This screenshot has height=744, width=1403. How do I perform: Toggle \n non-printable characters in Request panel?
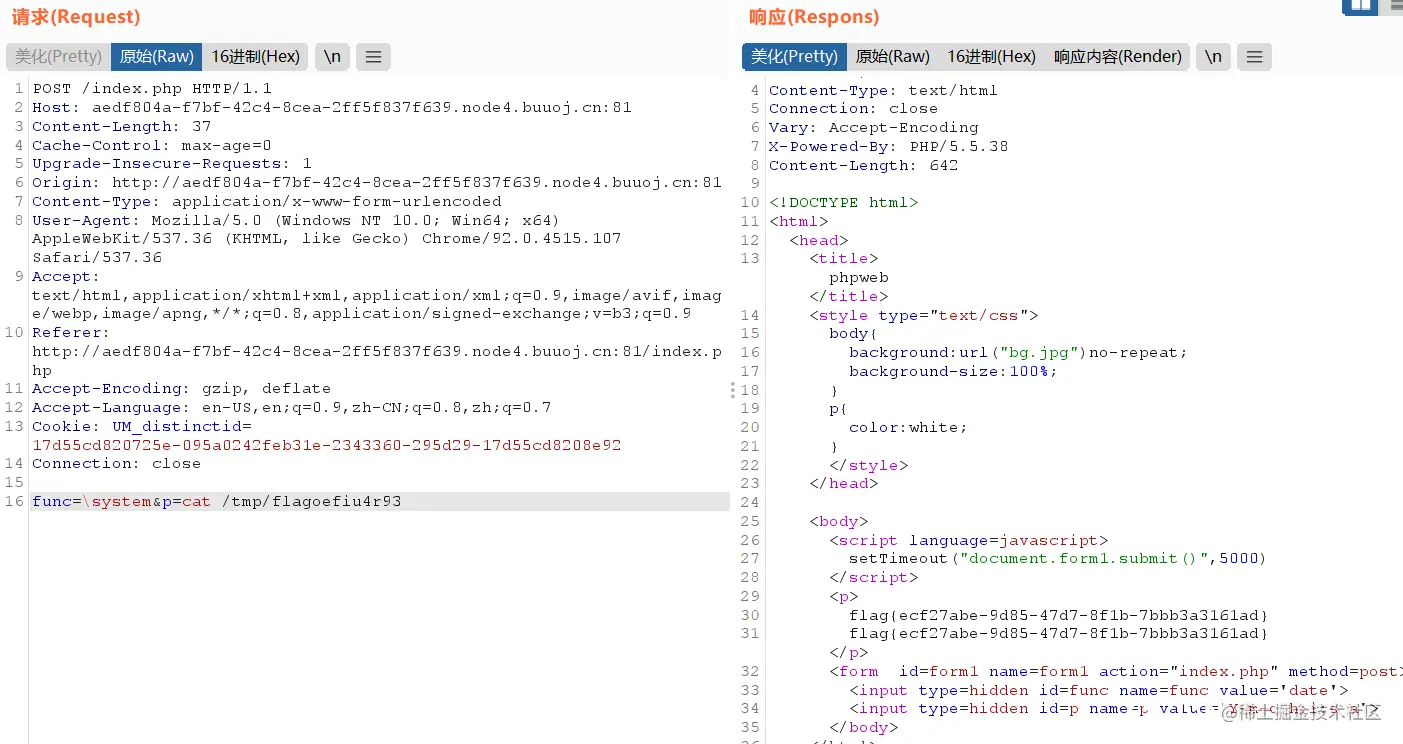point(332,57)
